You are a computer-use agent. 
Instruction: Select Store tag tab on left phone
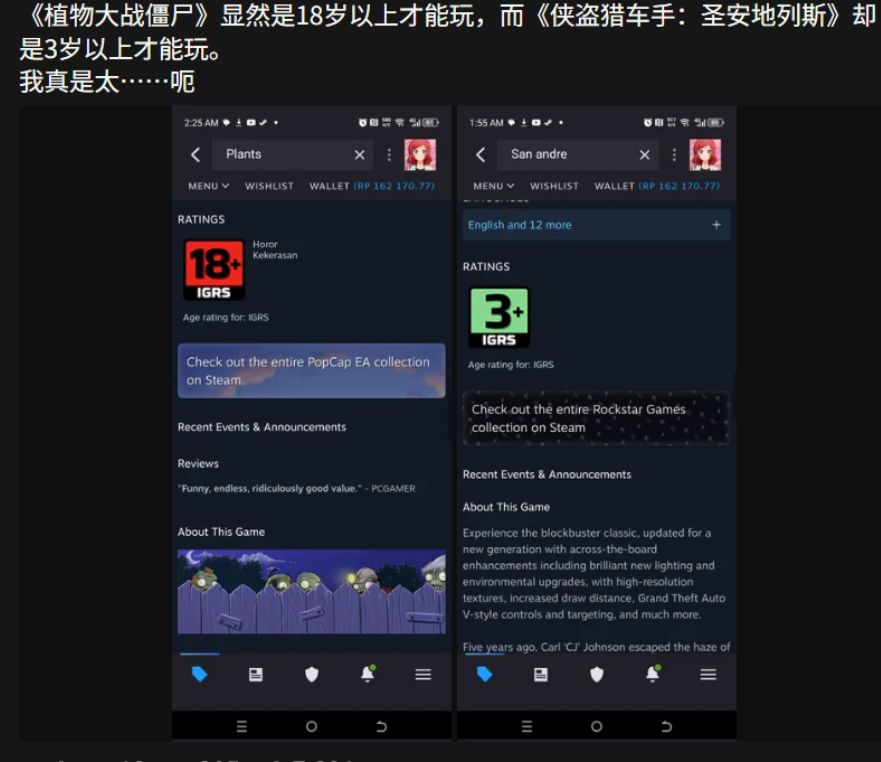tap(199, 674)
